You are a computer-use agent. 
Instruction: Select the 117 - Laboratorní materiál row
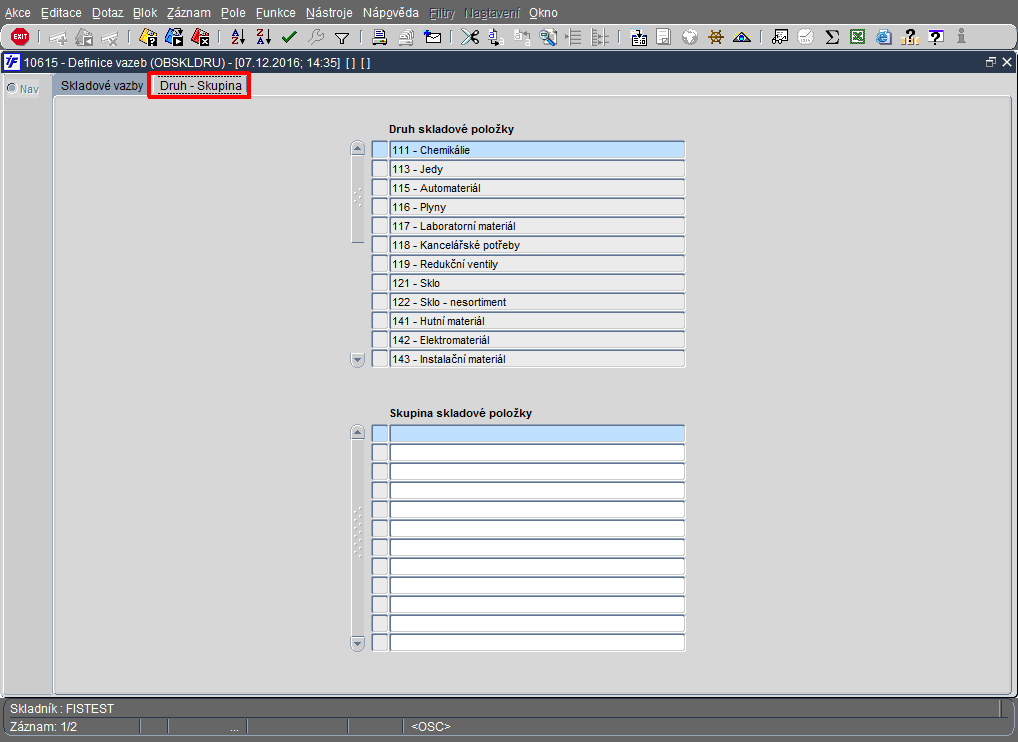tap(537, 226)
